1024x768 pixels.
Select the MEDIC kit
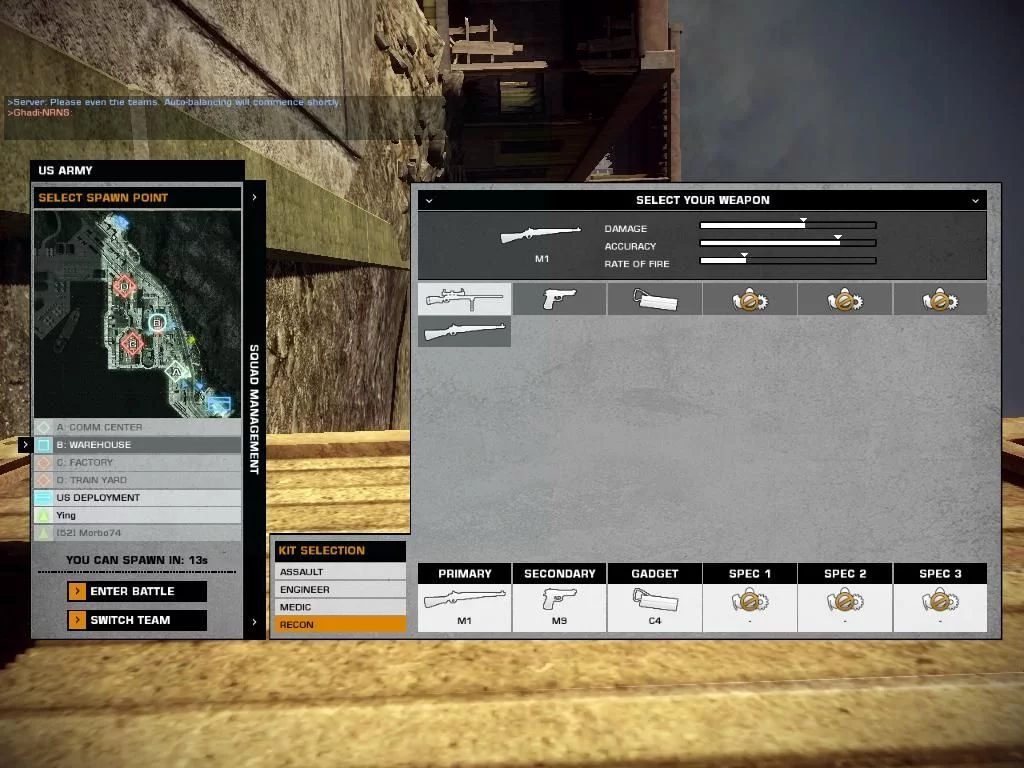coord(340,607)
